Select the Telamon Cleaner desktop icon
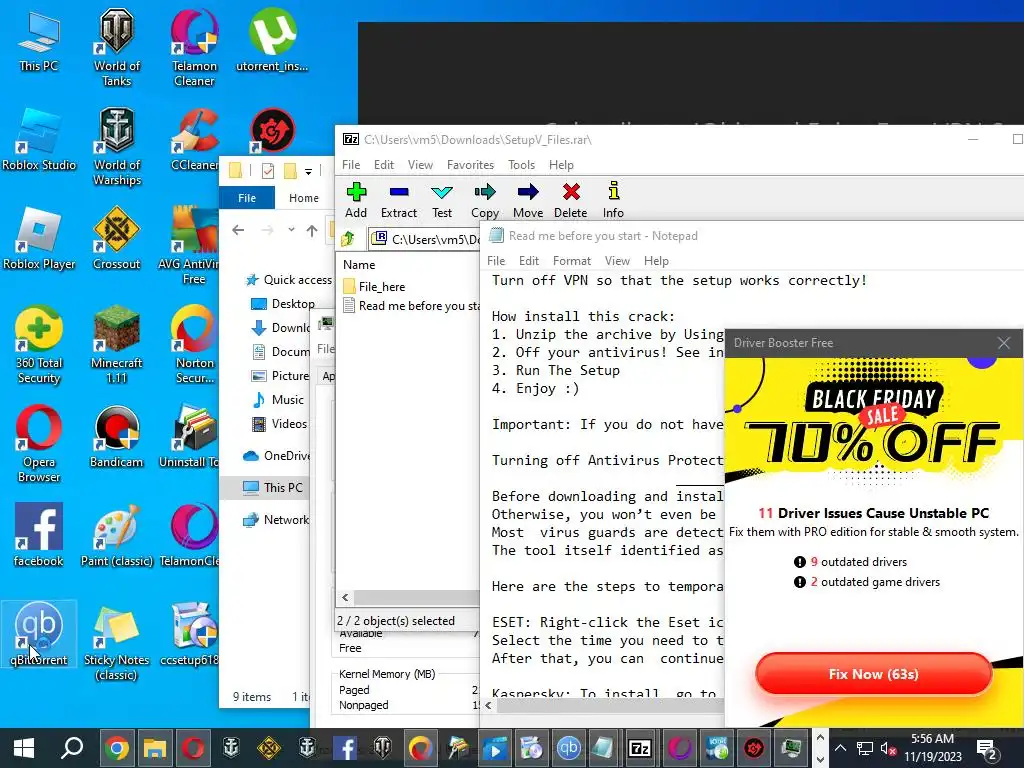Image resolution: width=1024 pixels, height=768 pixels. (194, 47)
